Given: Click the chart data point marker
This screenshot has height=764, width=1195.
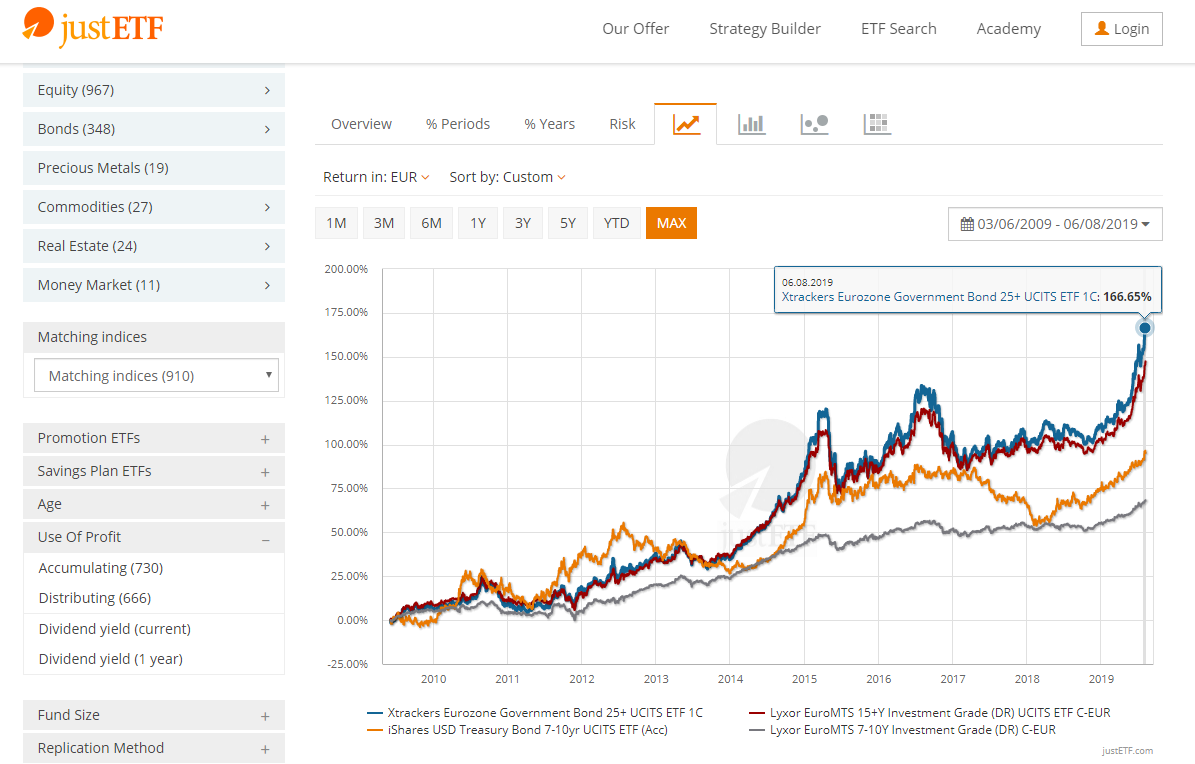Looking at the screenshot, I should (x=1145, y=328).
